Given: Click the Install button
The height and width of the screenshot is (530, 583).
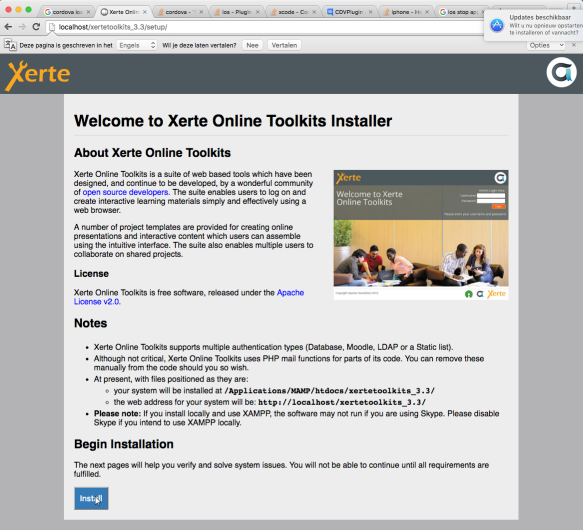Looking at the screenshot, I should point(91,498).
